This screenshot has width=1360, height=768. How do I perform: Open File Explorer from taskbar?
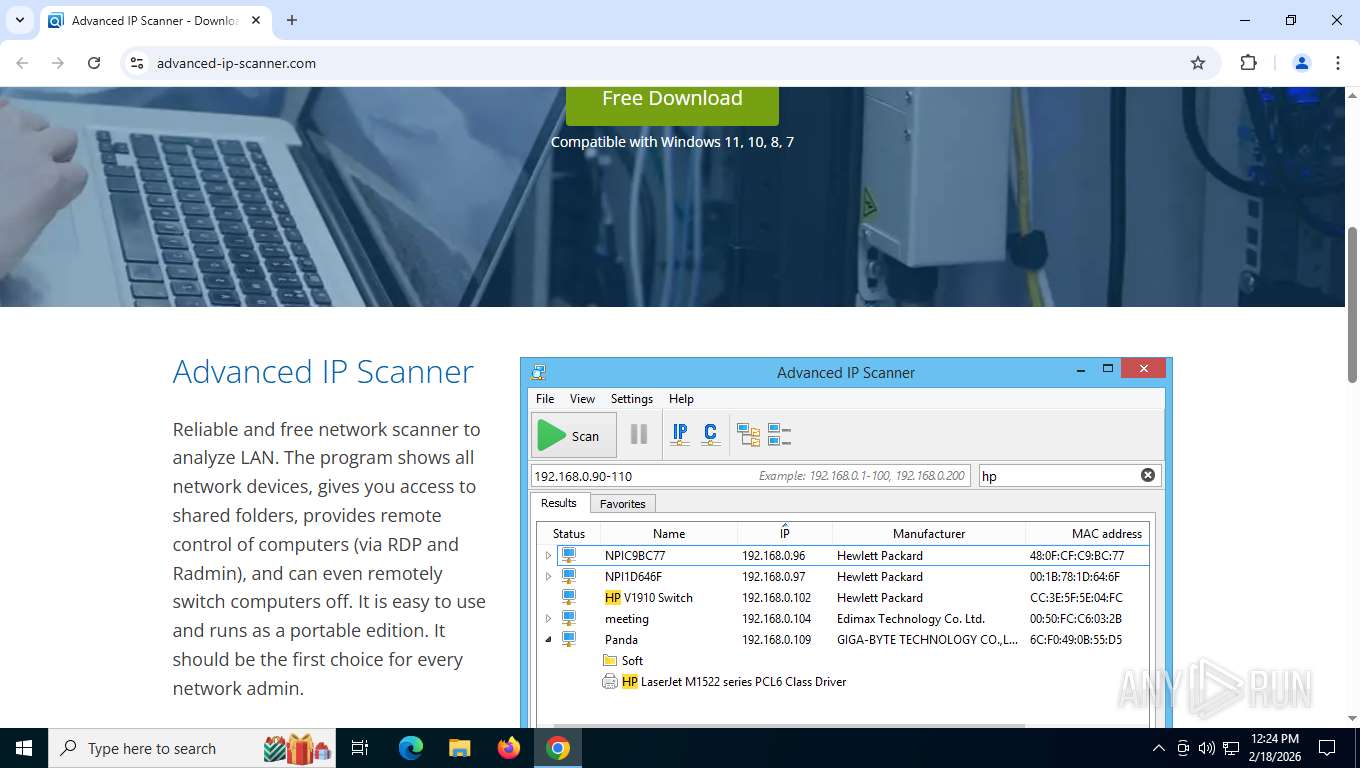click(460, 748)
